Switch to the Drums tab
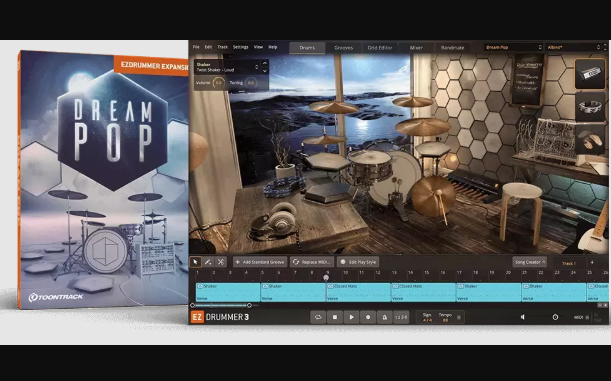Image resolution: width=611 pixels, height=381 pixels. click(x=307, y=48)
